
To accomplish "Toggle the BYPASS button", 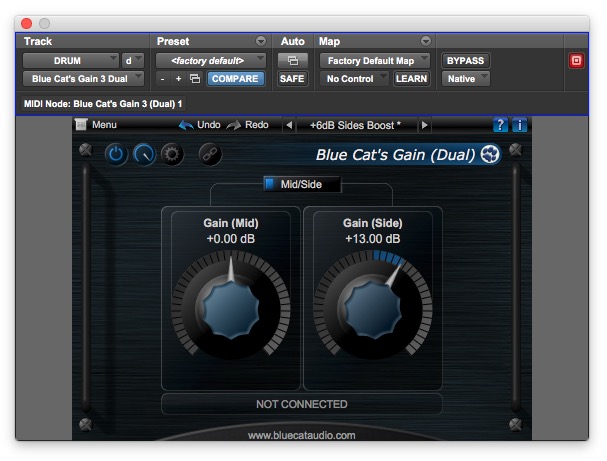I will [x=466, y=61].
